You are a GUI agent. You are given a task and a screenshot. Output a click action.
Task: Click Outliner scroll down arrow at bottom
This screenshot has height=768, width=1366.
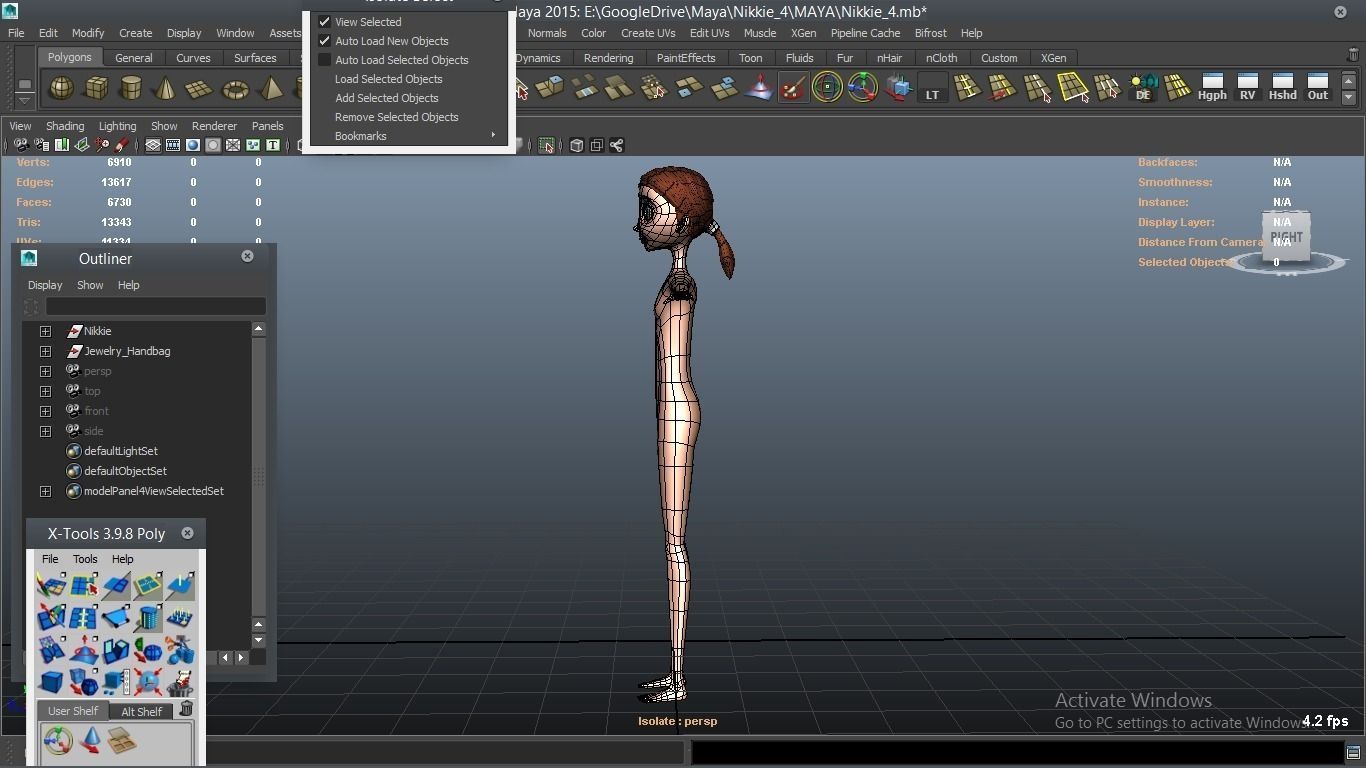click(x=258, y=640)
